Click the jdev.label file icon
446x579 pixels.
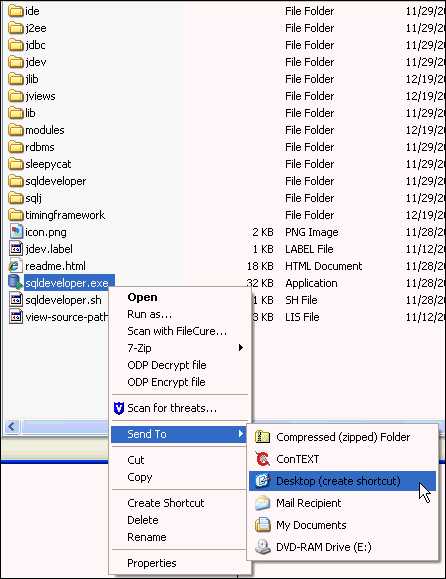click(x=16, y=249)
